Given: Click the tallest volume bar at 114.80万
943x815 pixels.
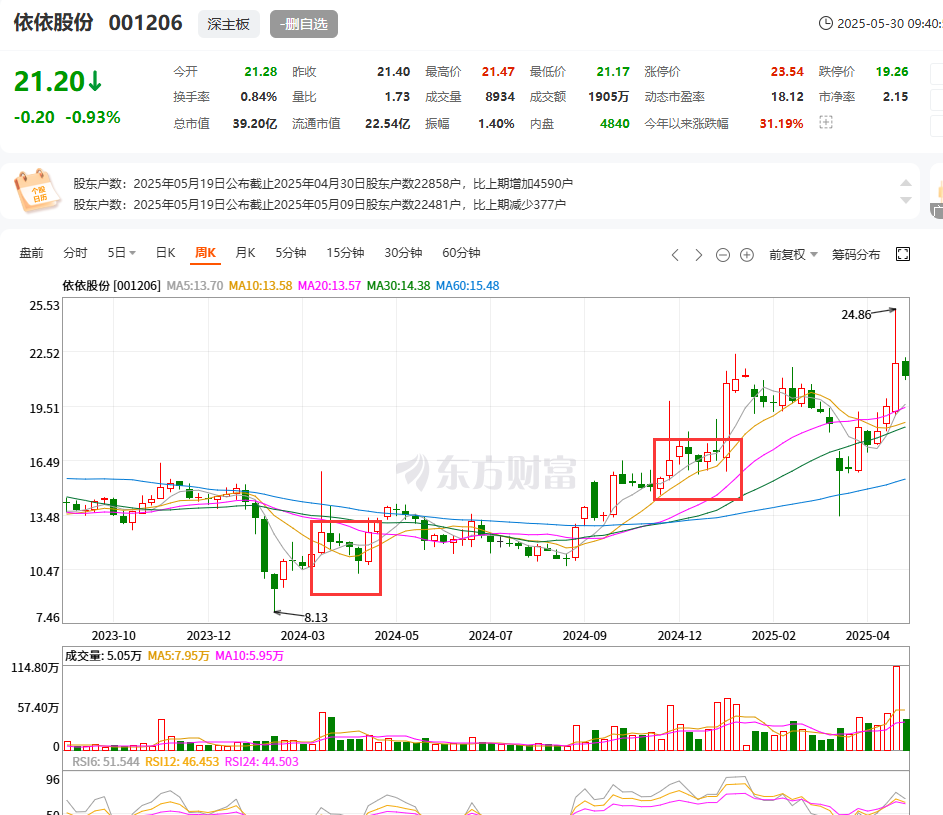Looking at the screenshot, I should (897, 708).
